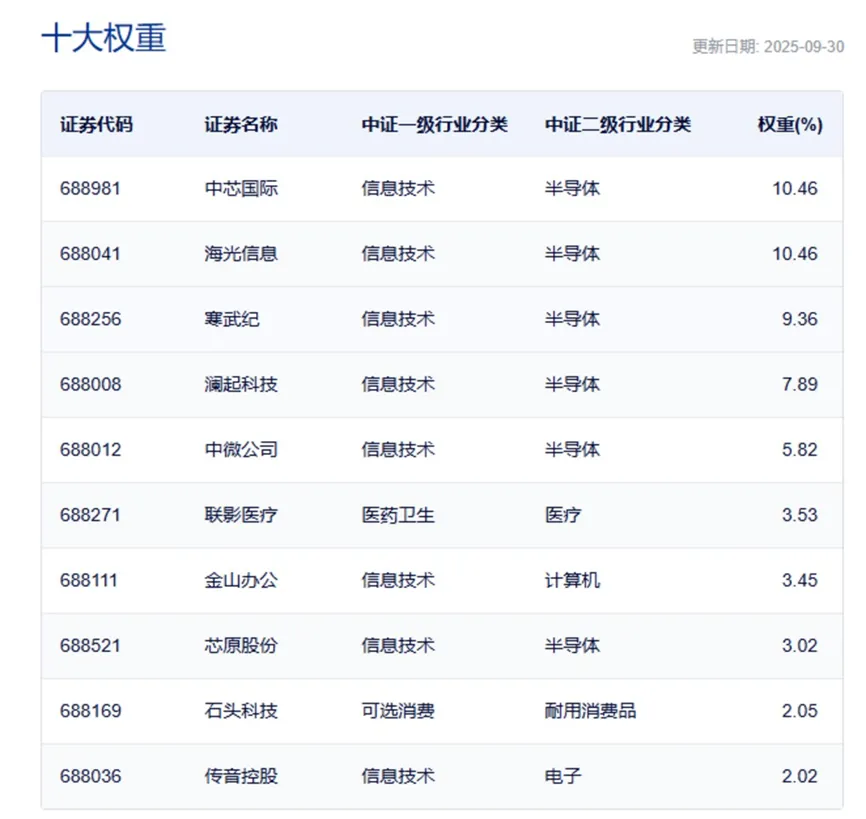Click the weight value in 海光信息 row

pos(795,253)
